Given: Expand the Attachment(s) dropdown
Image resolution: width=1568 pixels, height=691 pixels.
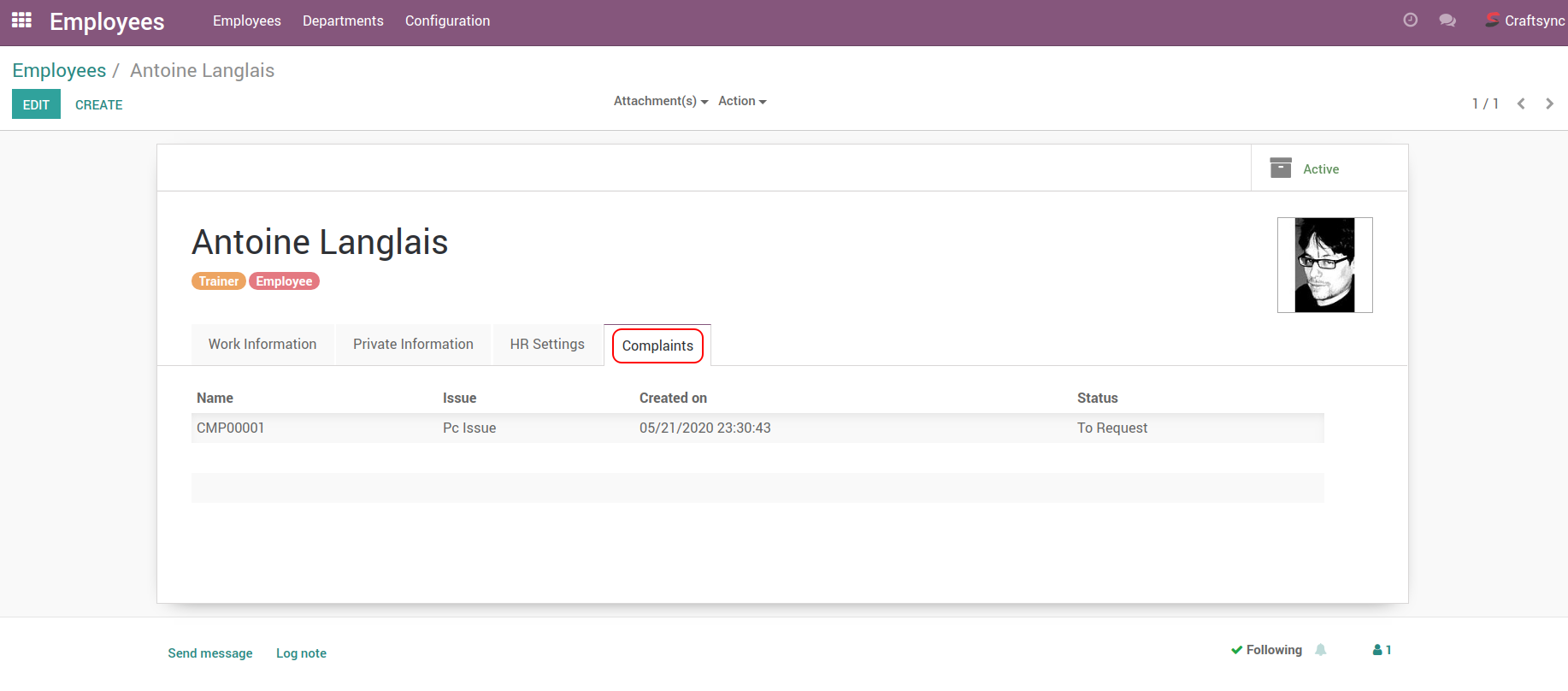Looking at the screenshot, I should click(x=660, y=101).
